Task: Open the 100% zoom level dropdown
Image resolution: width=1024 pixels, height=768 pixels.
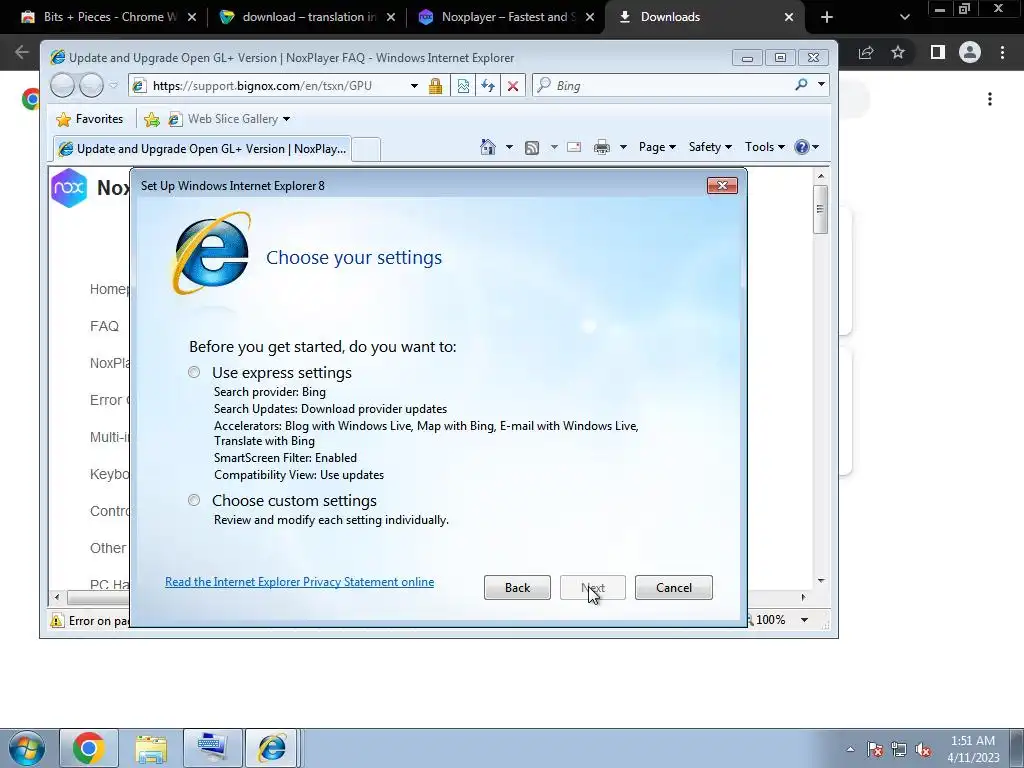Action: 805,620
